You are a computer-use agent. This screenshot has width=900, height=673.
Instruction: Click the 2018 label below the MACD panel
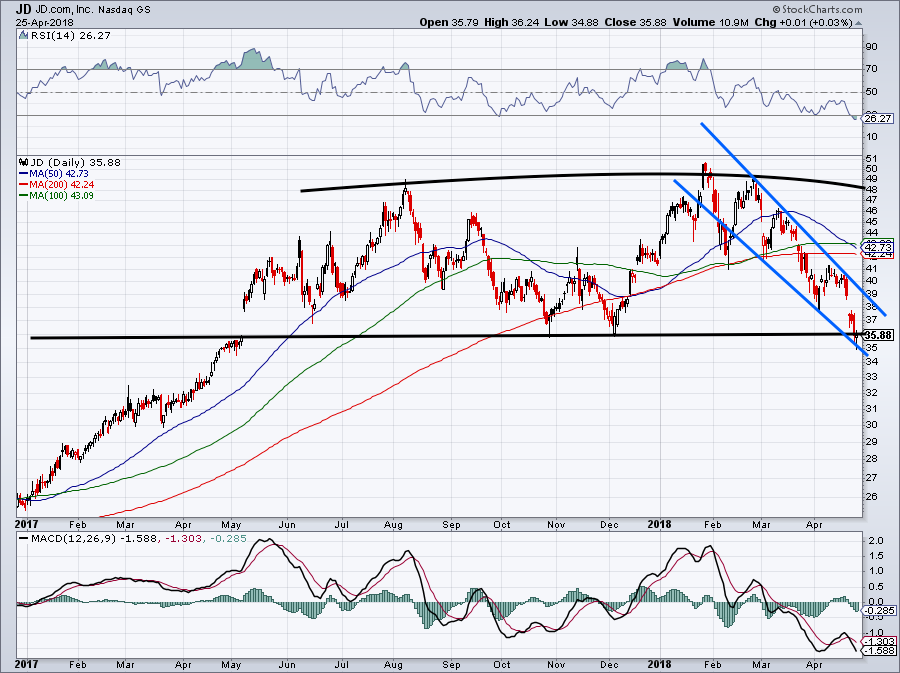pyautogui.click(x=659, y=664)
